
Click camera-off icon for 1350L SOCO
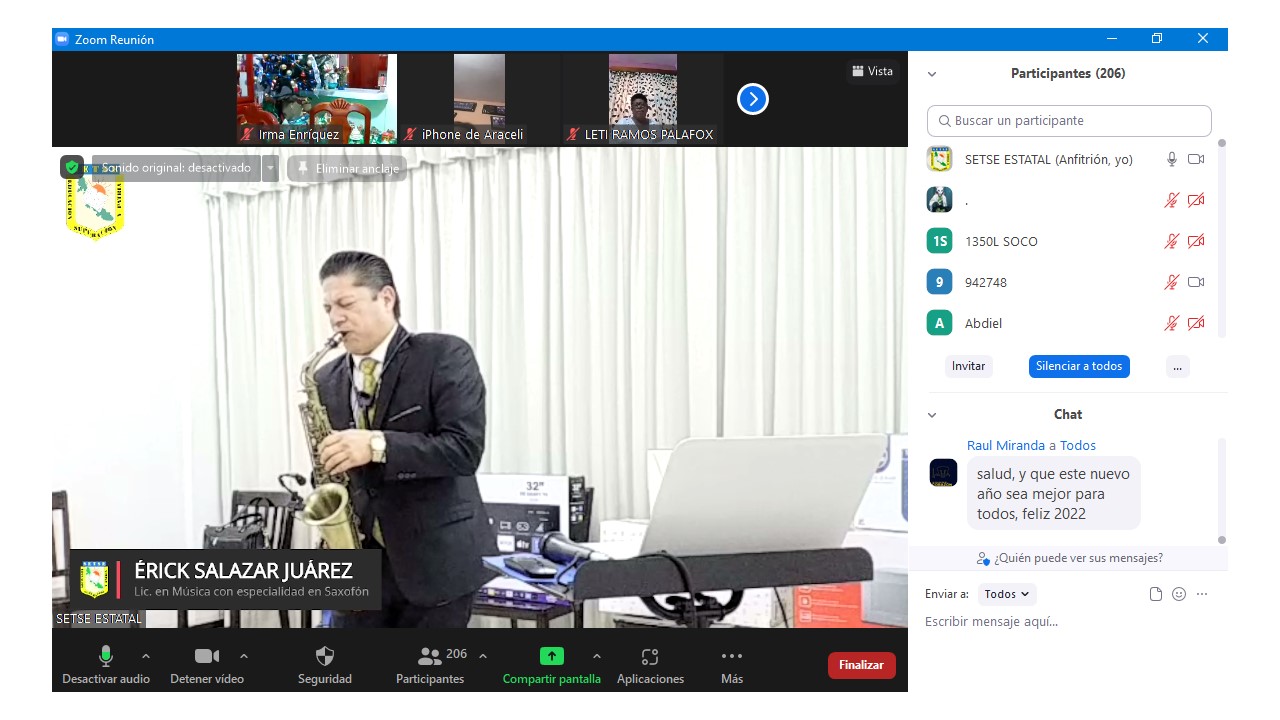tap(1196, 241)
